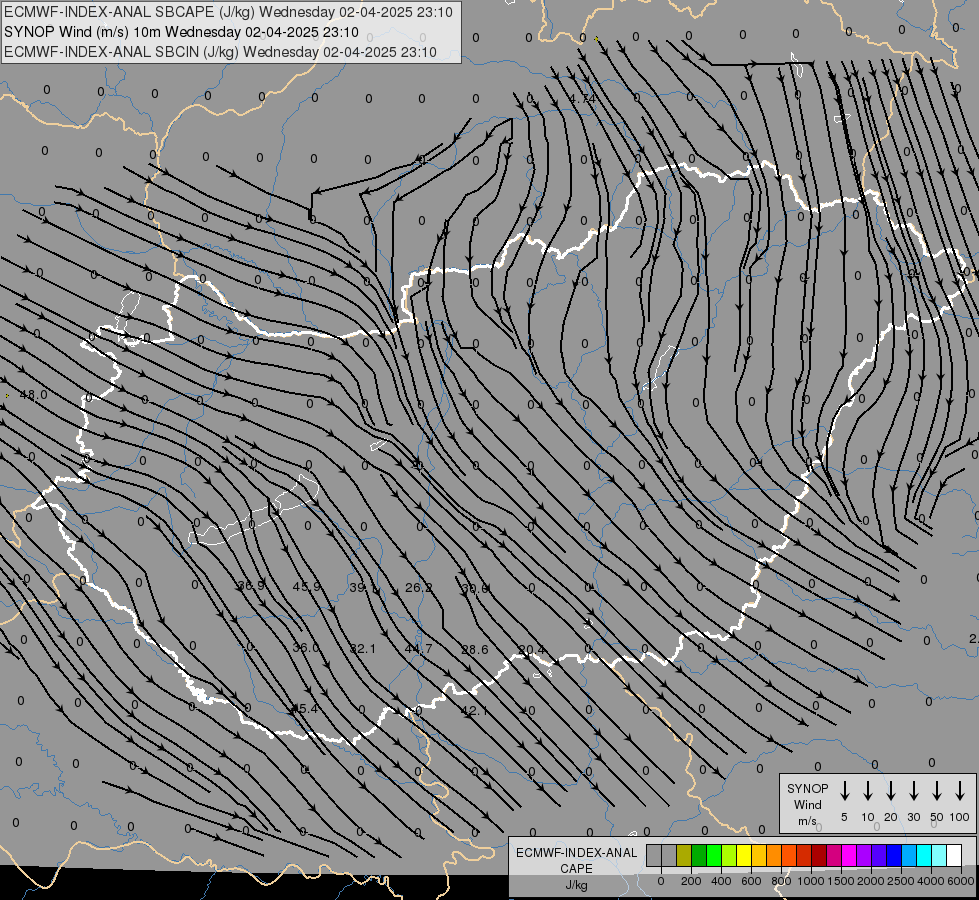979x900 pixels.
Task: Click the 6000 tick label on CAPE scale
Action: (x=961, y=881)
